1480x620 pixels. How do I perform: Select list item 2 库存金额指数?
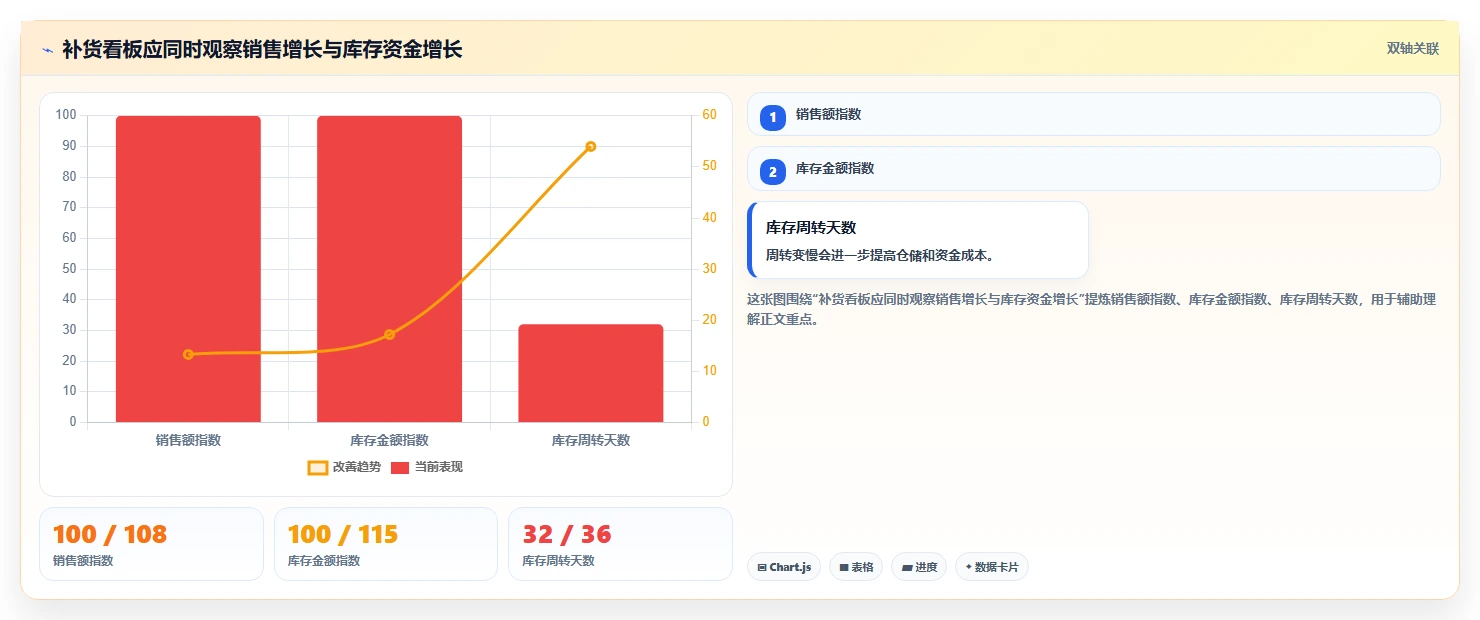coord(1094,168)
